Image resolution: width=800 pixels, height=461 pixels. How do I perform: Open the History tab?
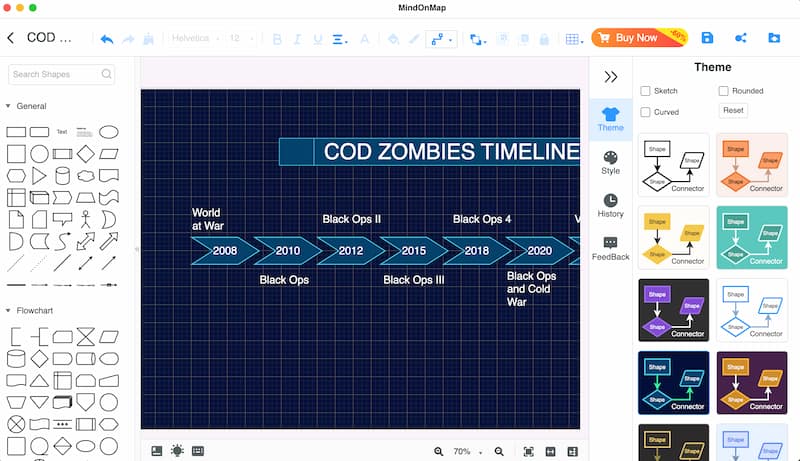pos(611,206)
